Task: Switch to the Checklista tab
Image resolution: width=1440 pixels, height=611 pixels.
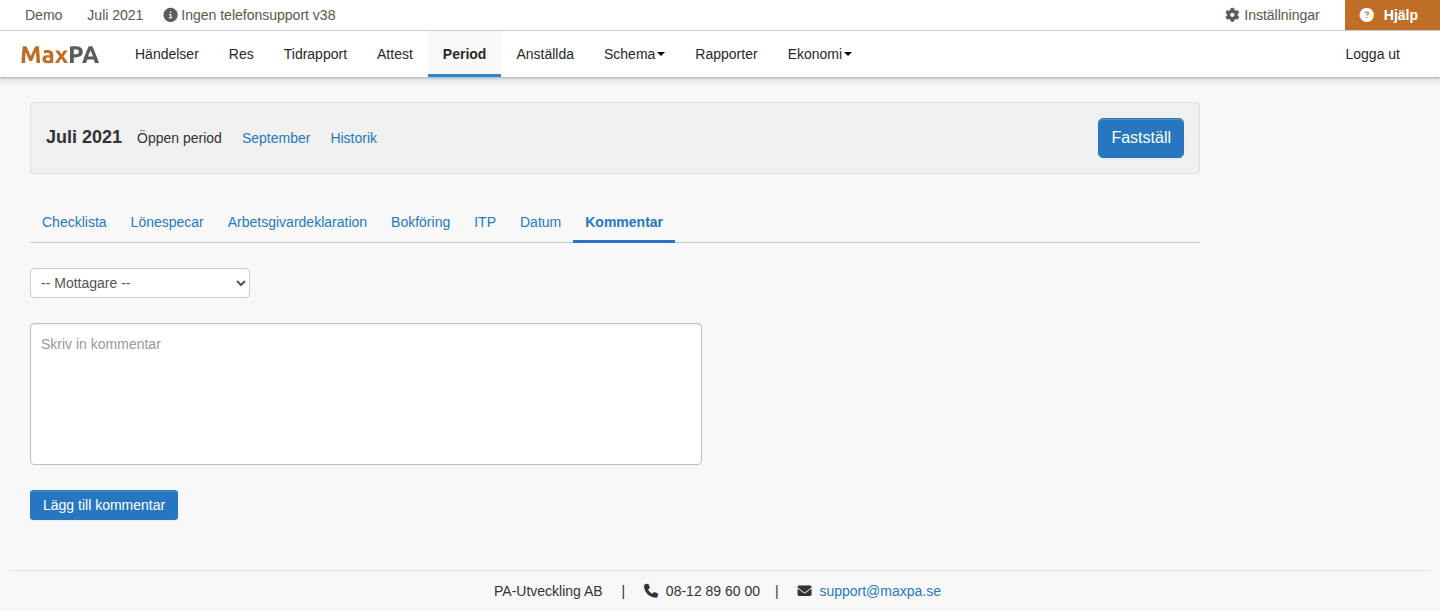Action: point(74,222)
